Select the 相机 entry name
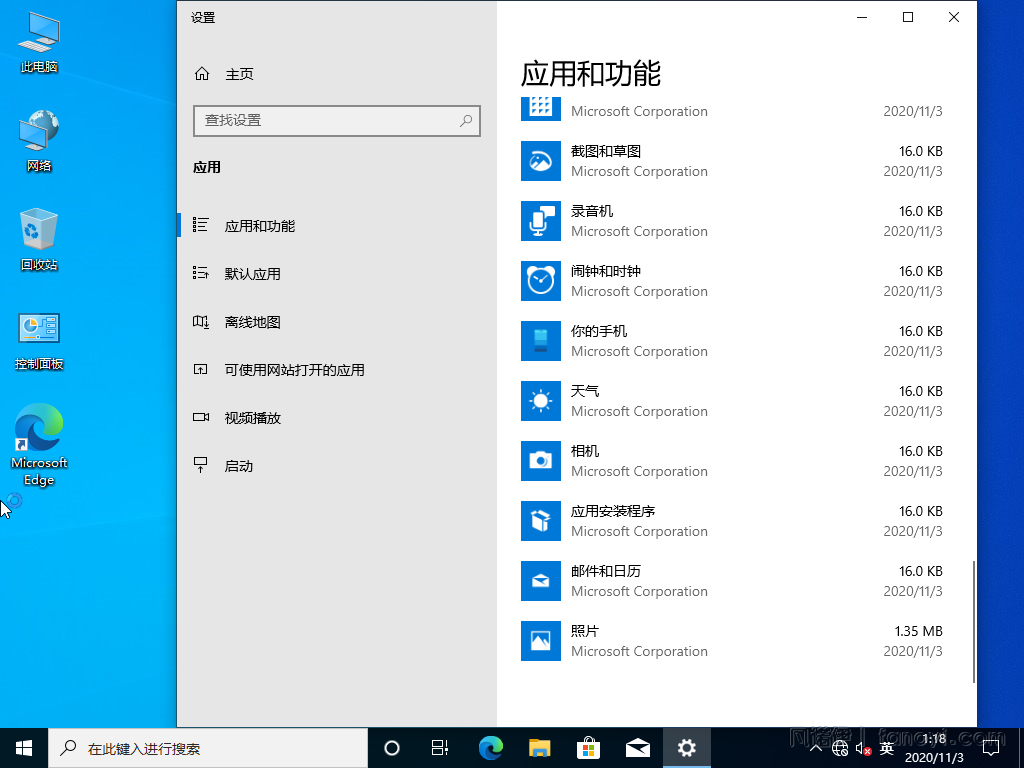The height and width of the screenshot is (768, 1024). point(584,451)
